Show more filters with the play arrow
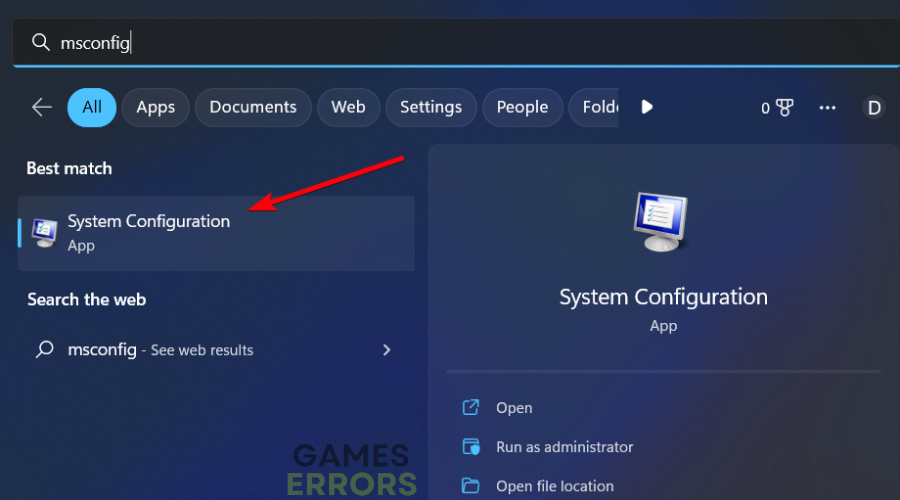Image resolution: width=900 pixels, height=500 pixels. pos(647,107)
